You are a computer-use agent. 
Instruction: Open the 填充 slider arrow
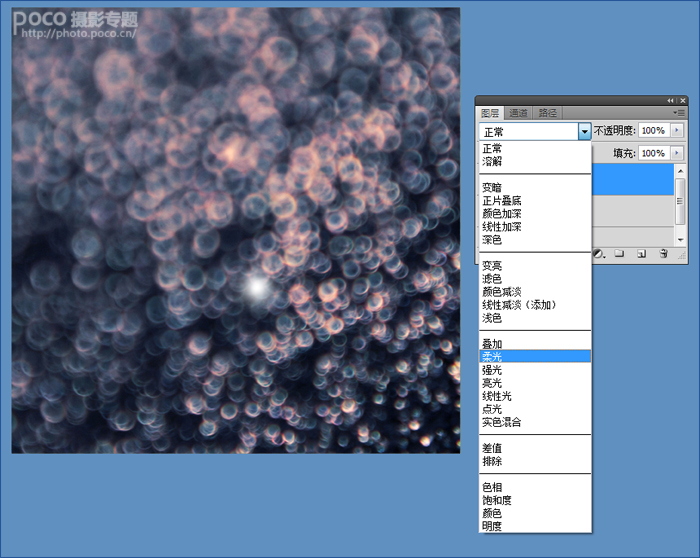point(677,153)
